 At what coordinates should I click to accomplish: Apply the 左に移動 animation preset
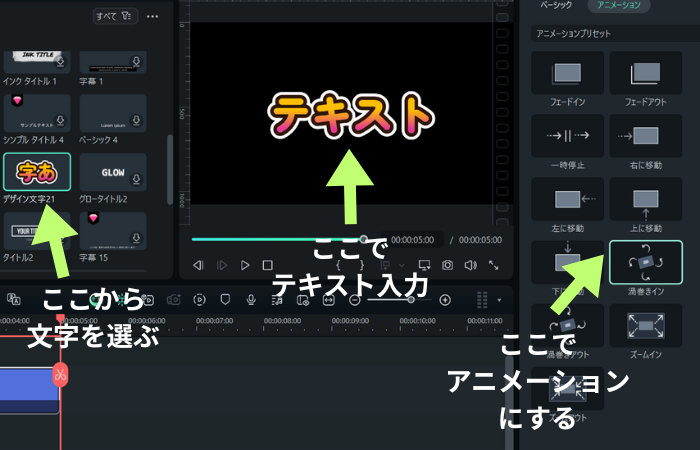pos(567,199)
